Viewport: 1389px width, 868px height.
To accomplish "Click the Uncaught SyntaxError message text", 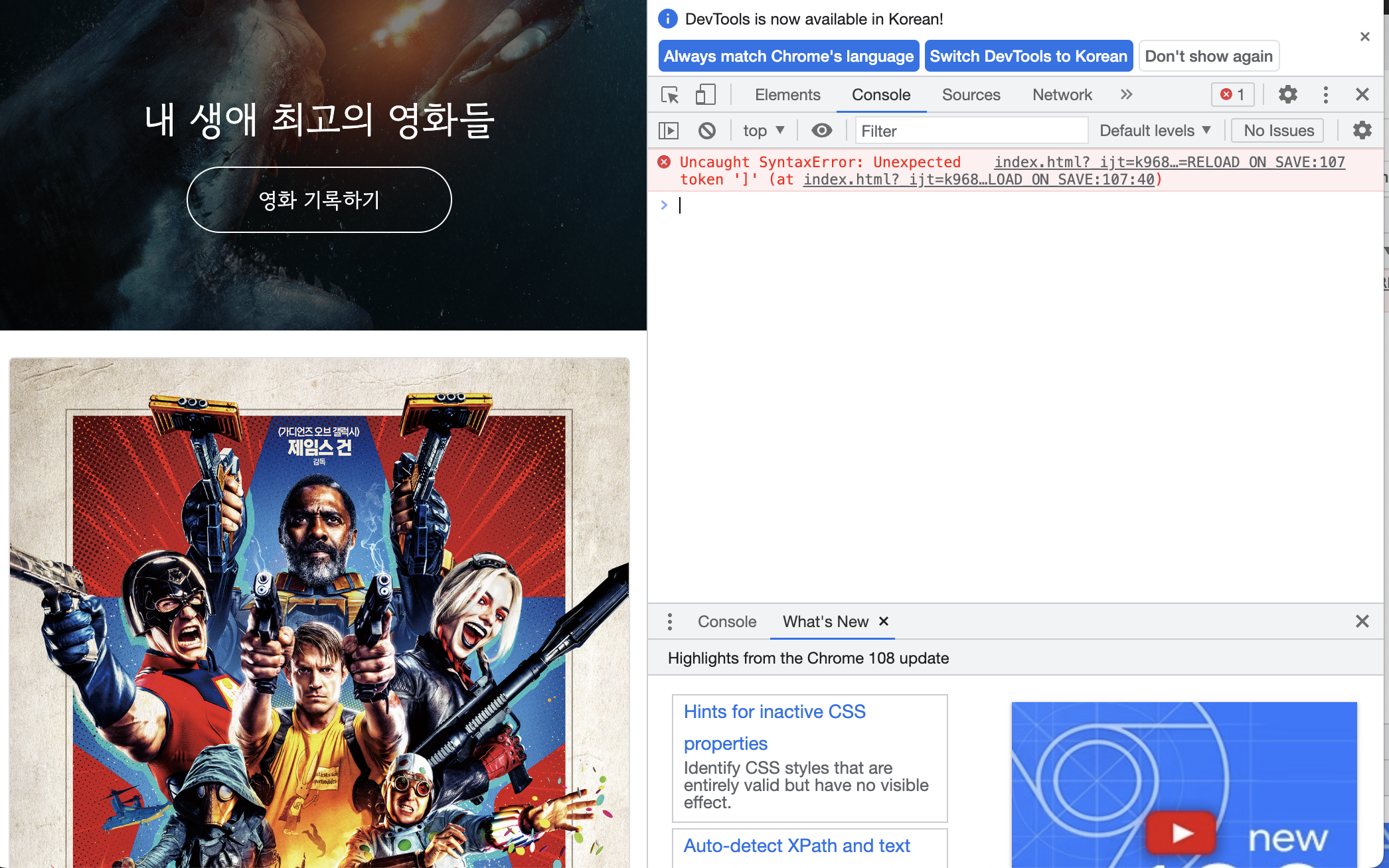I will click(x=820, y=171).
